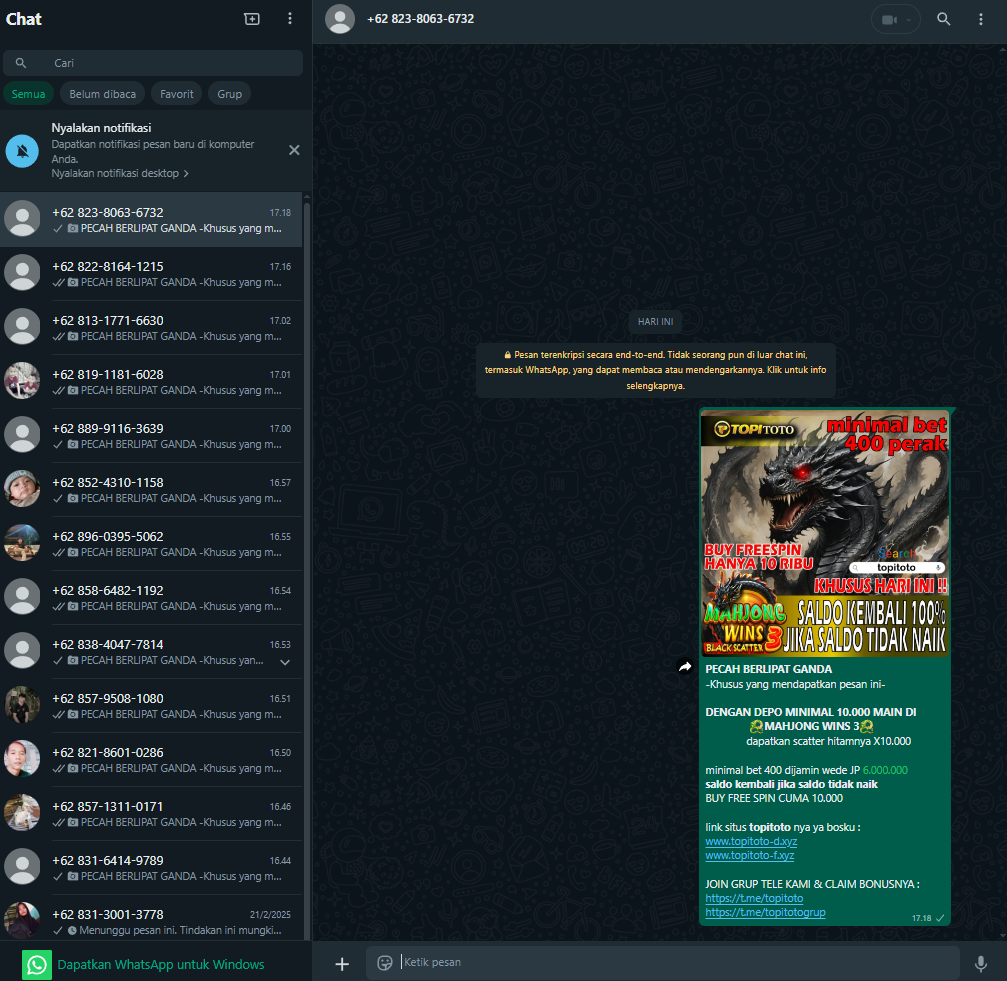Click profile photo of +62 831-3001-3778
Image resolution: width=1007 pixels, height=981 pixels.
pos(22,920)
